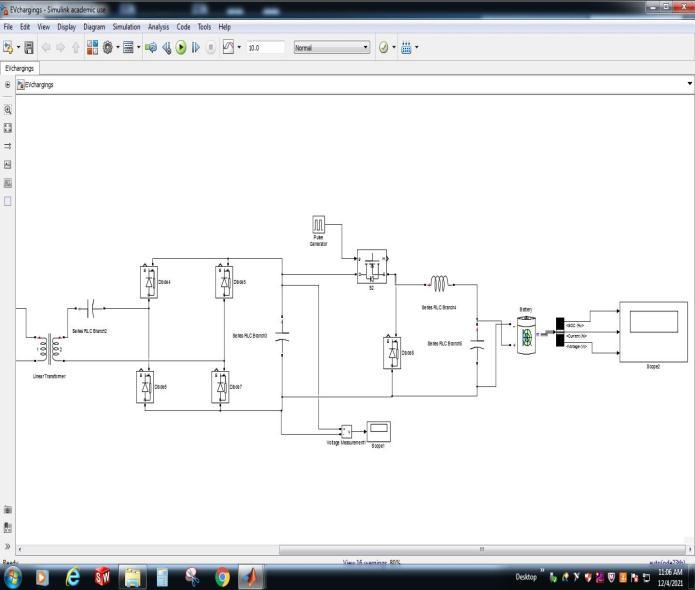The image size is (695, 590).
Task: Open the Library Browser icon
Action: coord(92,47)
